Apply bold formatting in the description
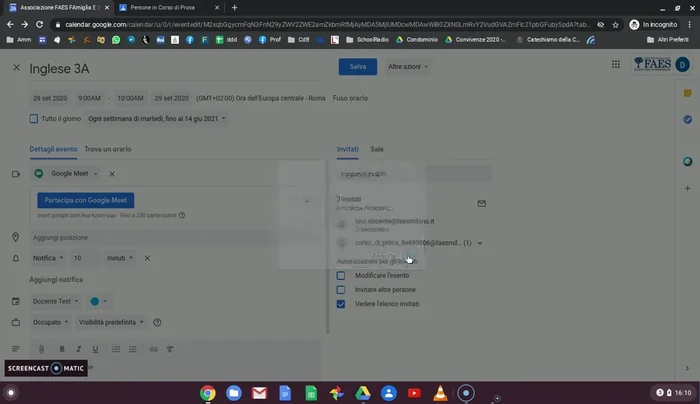The width and height of the screenshot is (700, 404). (61, 349)
